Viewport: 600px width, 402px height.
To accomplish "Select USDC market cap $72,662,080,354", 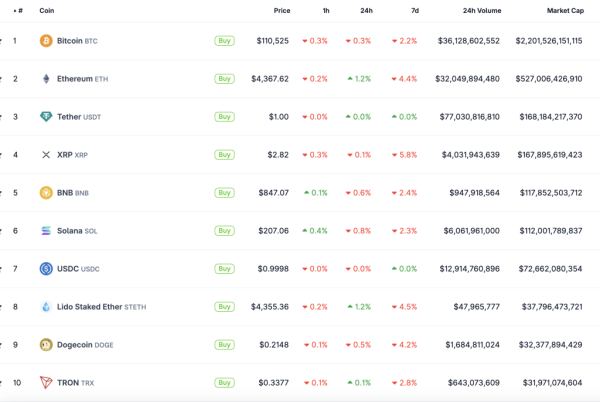I will 550,269.
